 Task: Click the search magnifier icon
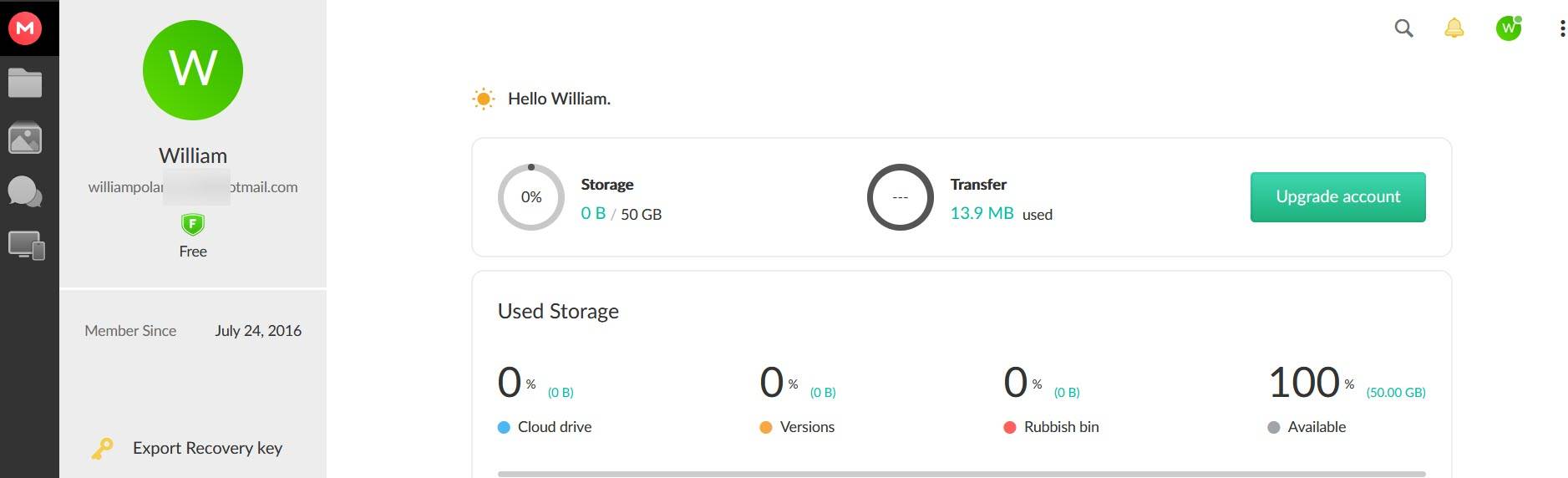pyautogui.click(x=1404, y=28)
